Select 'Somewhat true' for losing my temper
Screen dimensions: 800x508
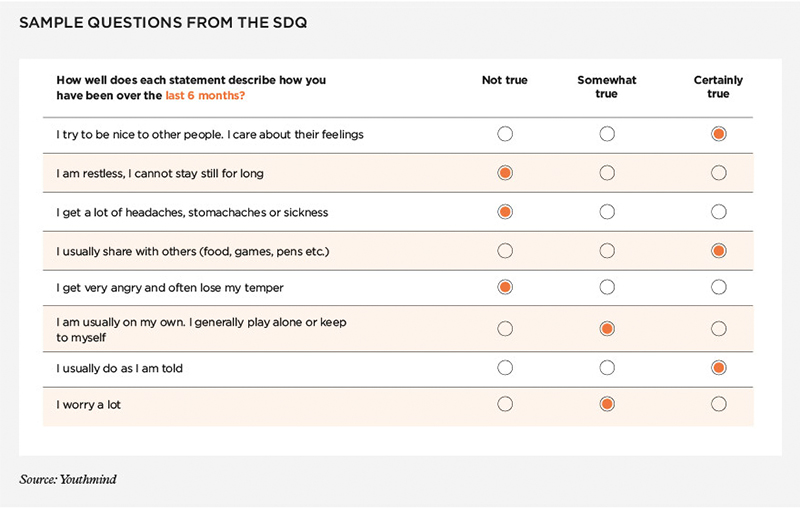coord(607,288)
